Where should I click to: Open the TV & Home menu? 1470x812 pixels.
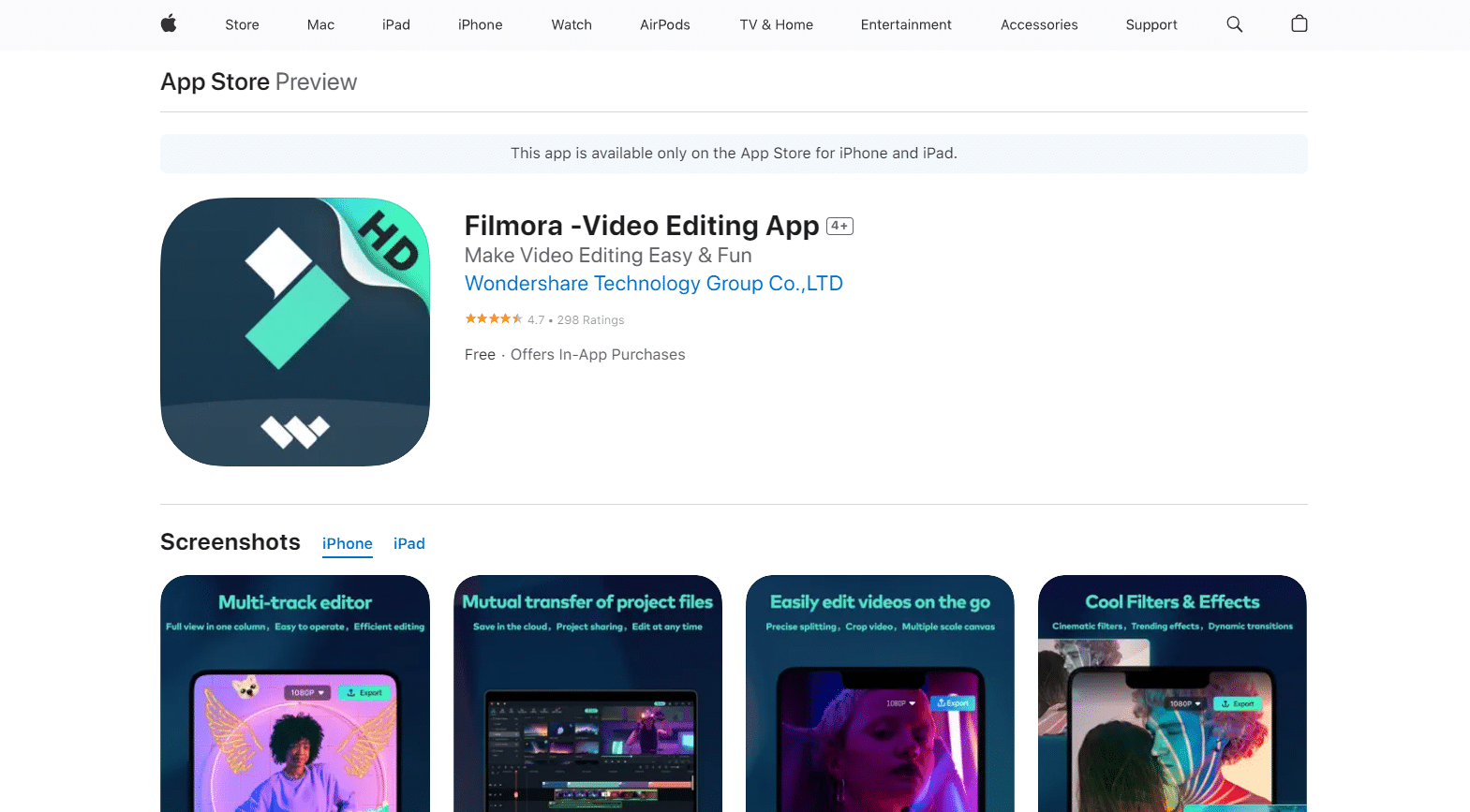[x=777, y=24]
